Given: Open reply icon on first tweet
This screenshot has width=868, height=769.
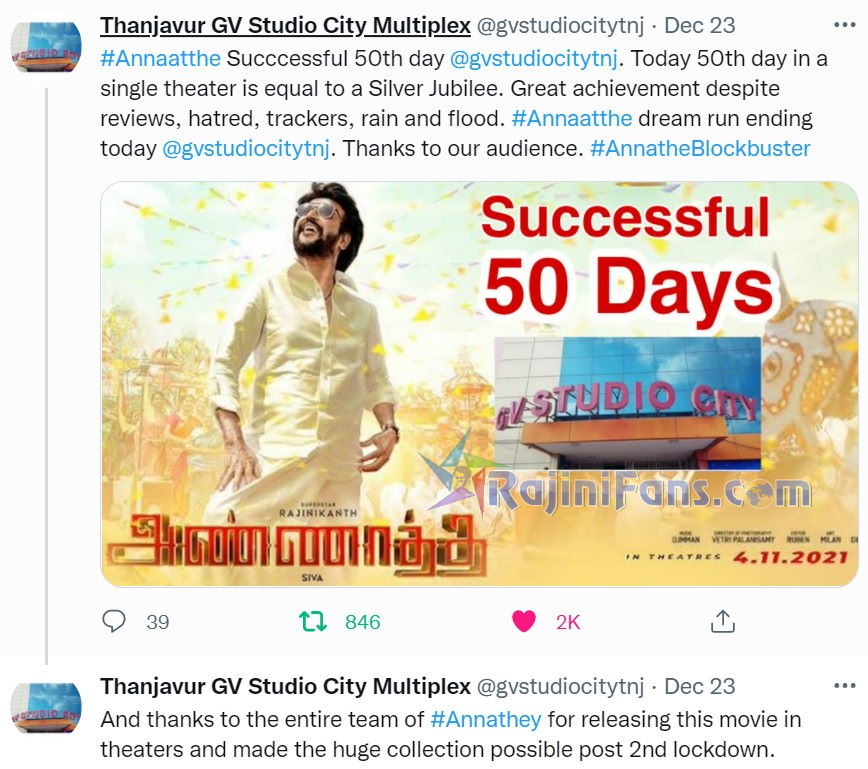Looking at the screenshot, I should pyautogui.click(x=114, y=621).
